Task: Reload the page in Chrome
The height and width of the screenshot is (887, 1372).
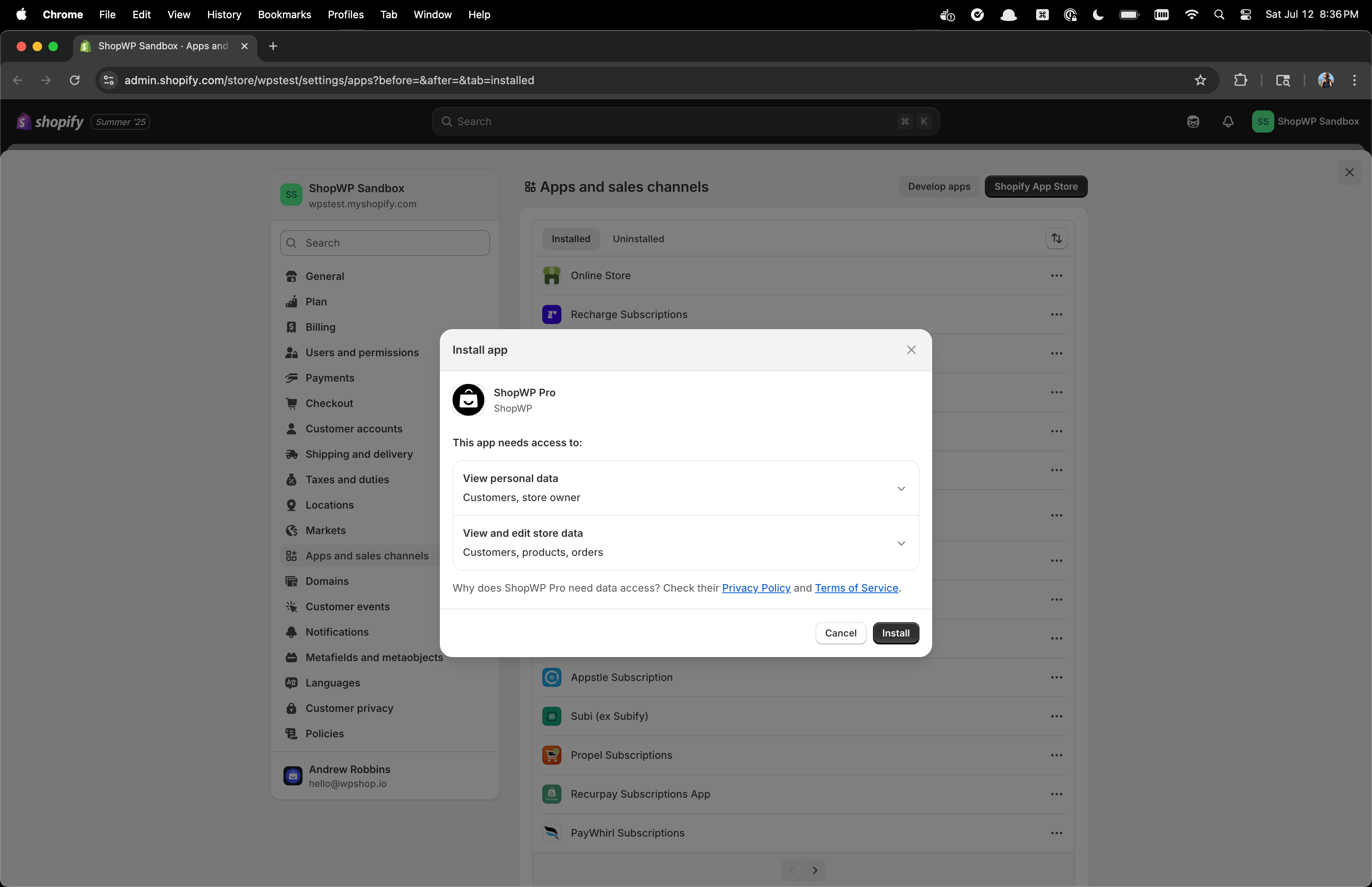Action: 74,80
